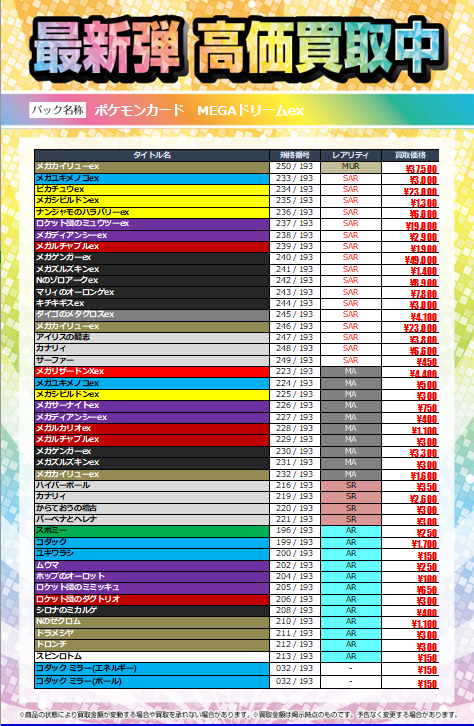Select the メガルカリオex card name
Image resolution: width=474 pixels, height=726 pixels.
(x=63, y=428)
